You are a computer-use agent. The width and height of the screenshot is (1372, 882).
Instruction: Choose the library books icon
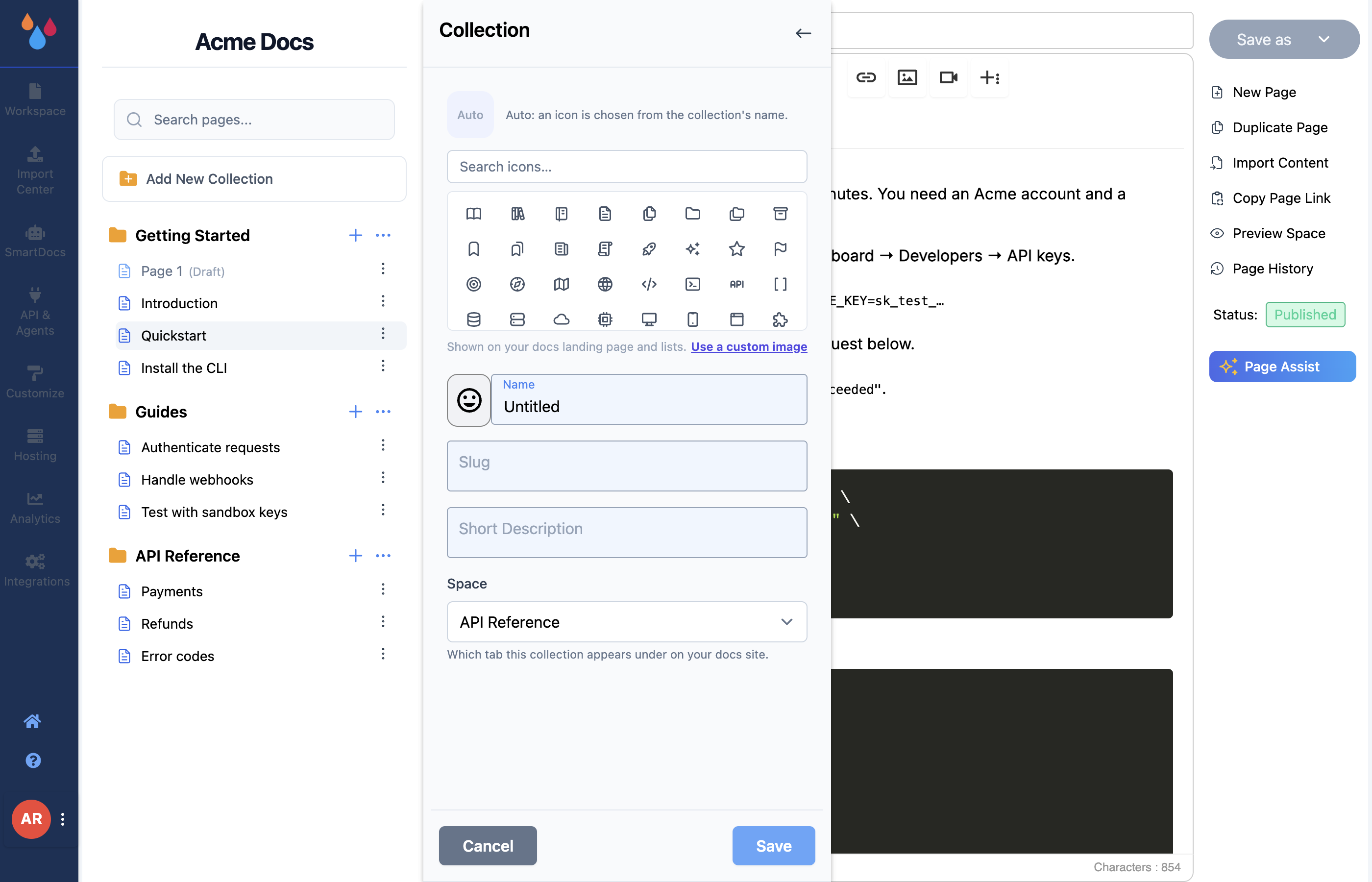517,214
